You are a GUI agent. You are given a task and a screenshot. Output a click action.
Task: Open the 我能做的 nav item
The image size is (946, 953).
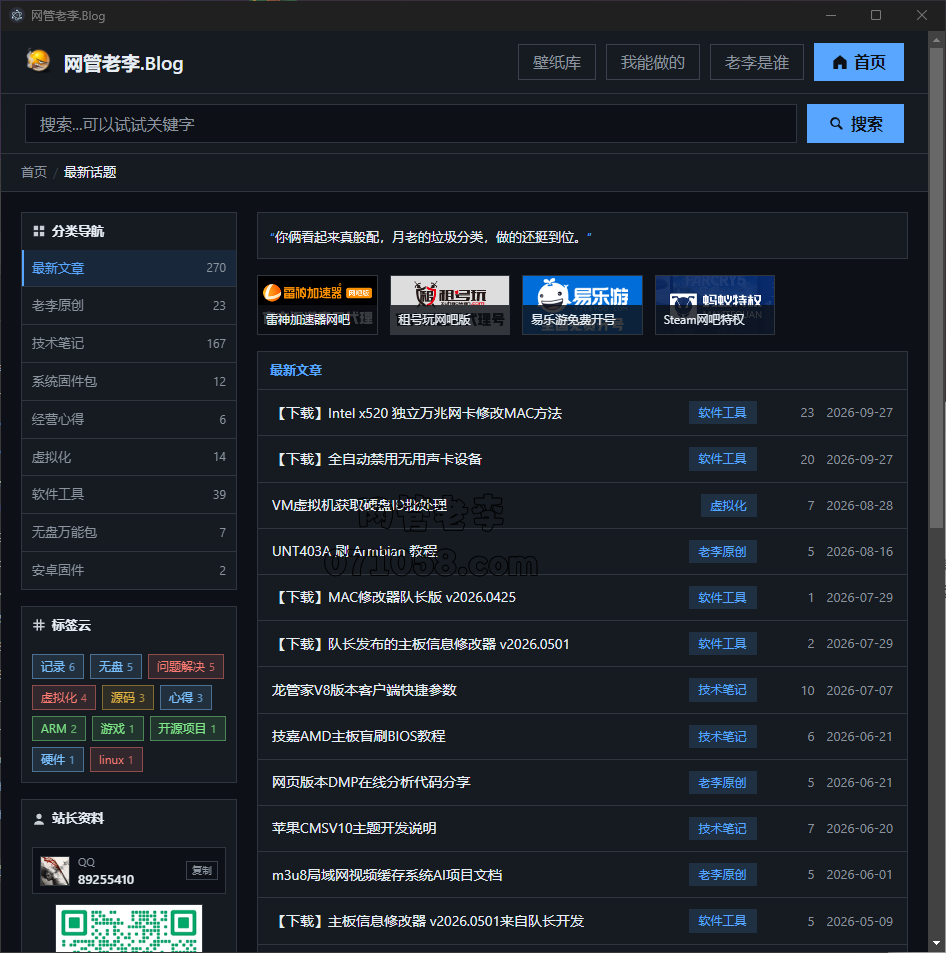pyautogui.click(x=653, y=62)
